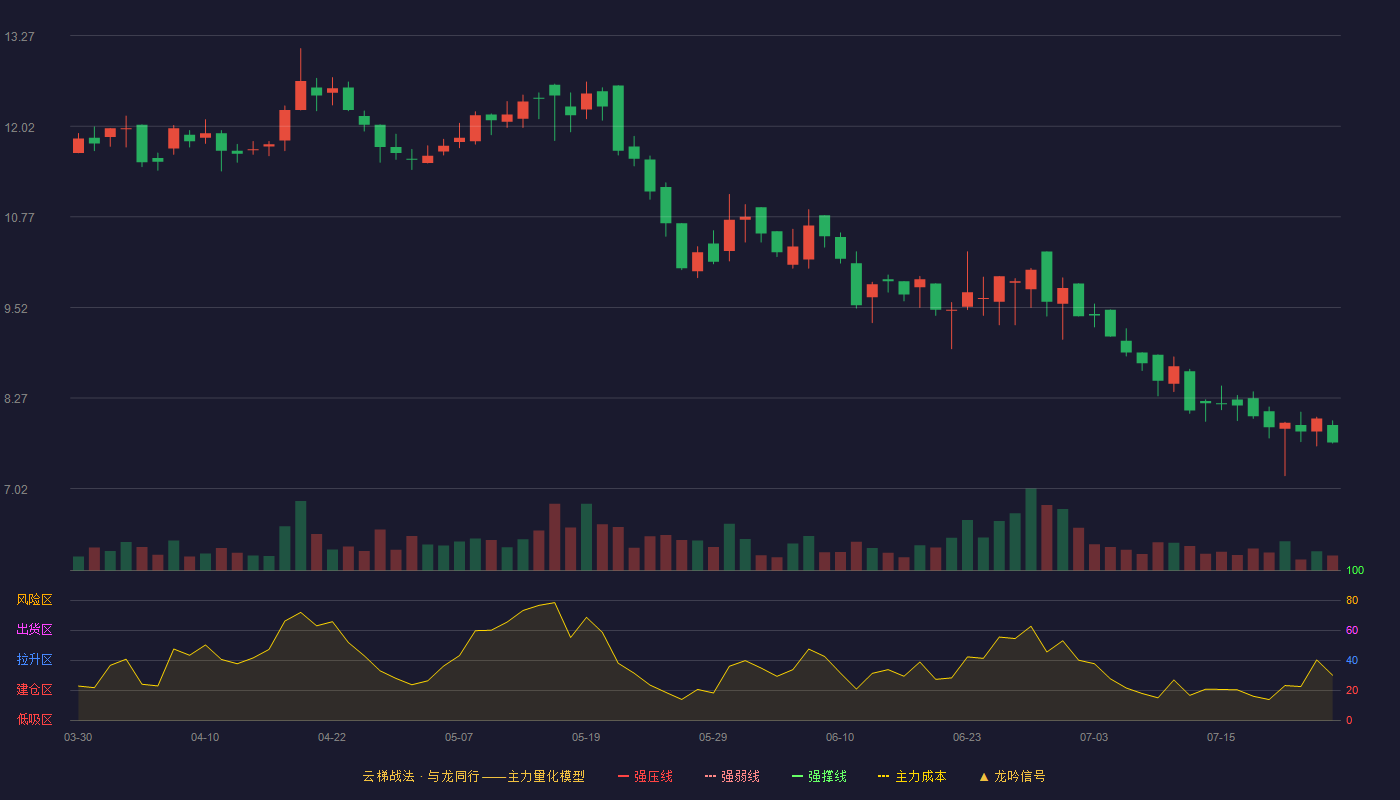The image size is (1400, 800).
Task: Click the 100 indicator scale label
Action: [x=1355, y=571]
